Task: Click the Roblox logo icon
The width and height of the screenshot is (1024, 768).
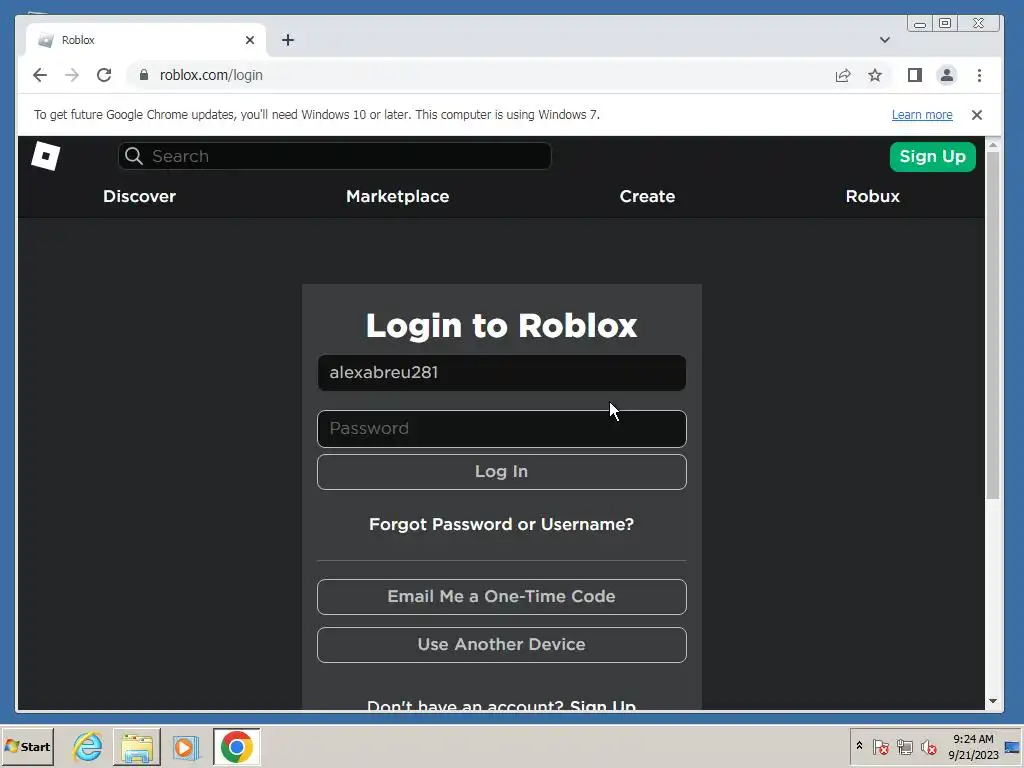Action: 46,156
